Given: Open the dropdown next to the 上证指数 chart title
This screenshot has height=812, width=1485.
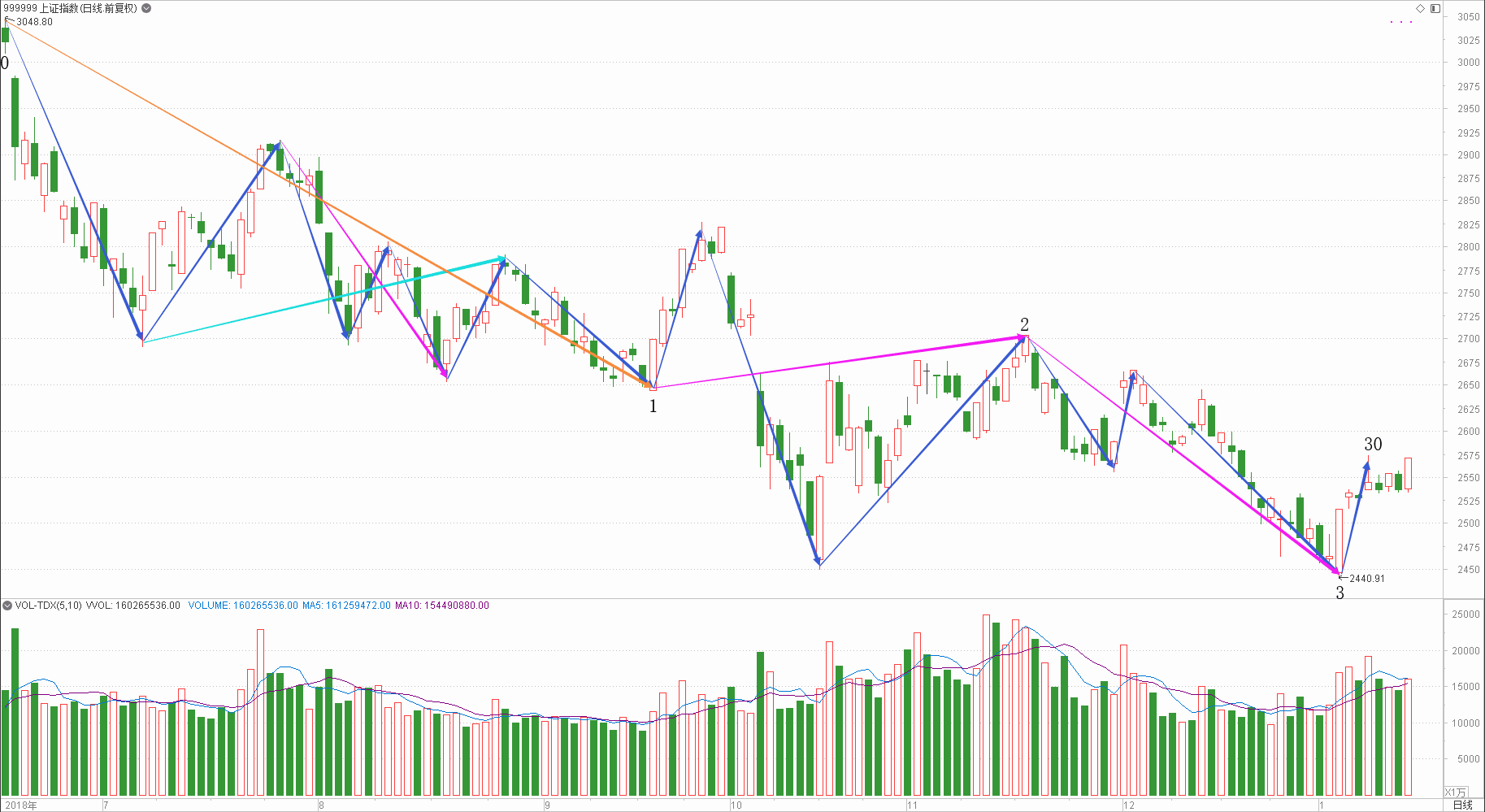Looking at the screenshot, I should (146, 8).
